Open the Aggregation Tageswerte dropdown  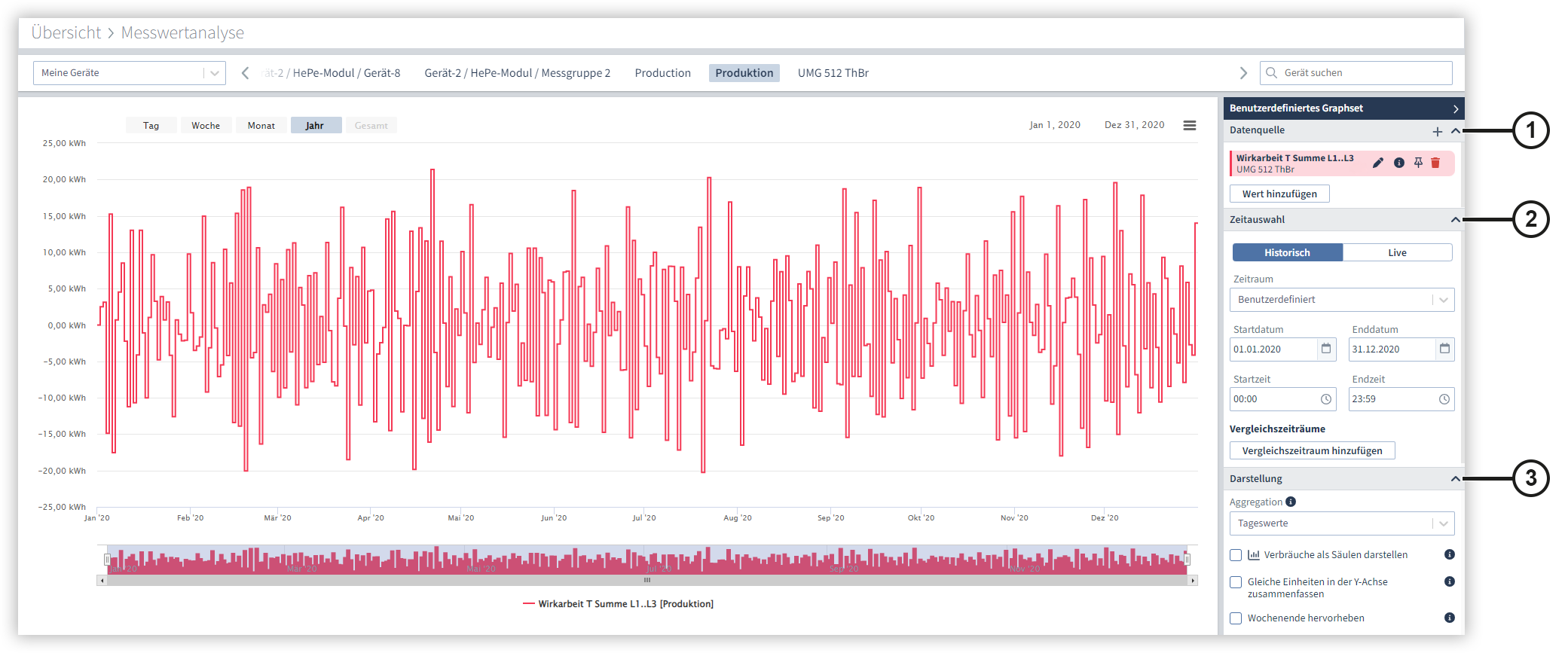(1342, 523)
